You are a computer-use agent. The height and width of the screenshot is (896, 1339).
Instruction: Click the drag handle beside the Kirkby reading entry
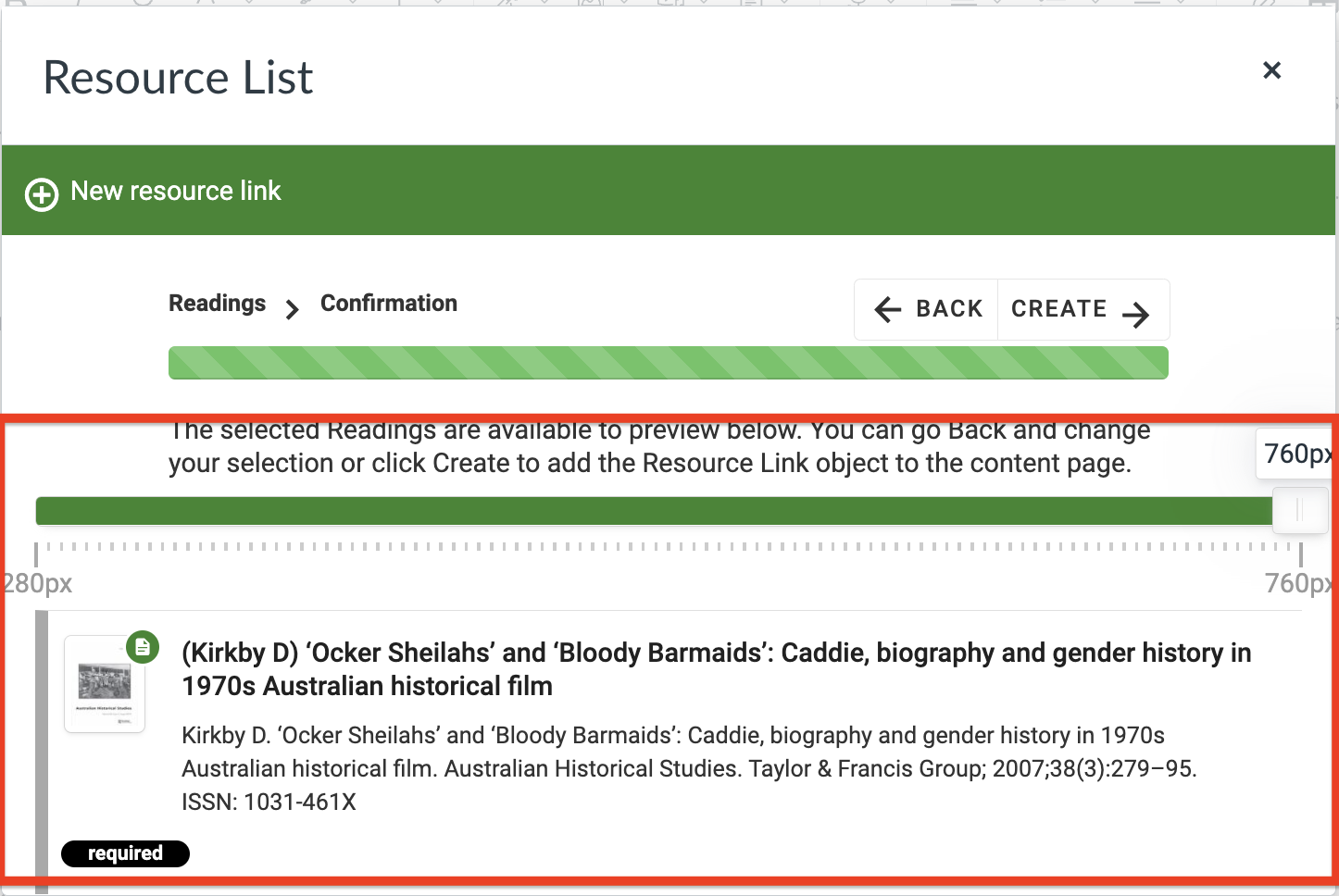tap(41, 731)
